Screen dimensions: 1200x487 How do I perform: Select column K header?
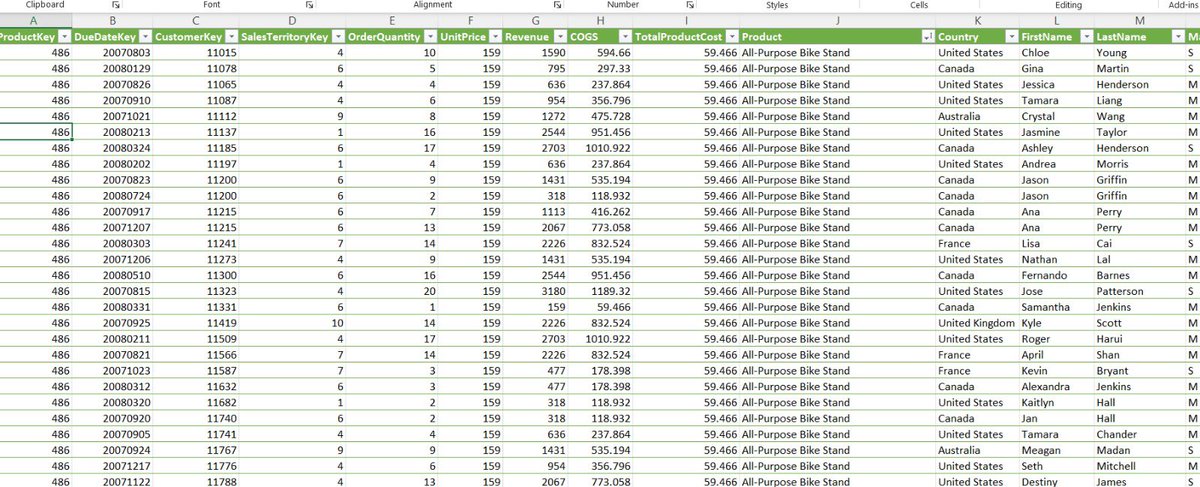pyautogui.click(x=977, y=20)
